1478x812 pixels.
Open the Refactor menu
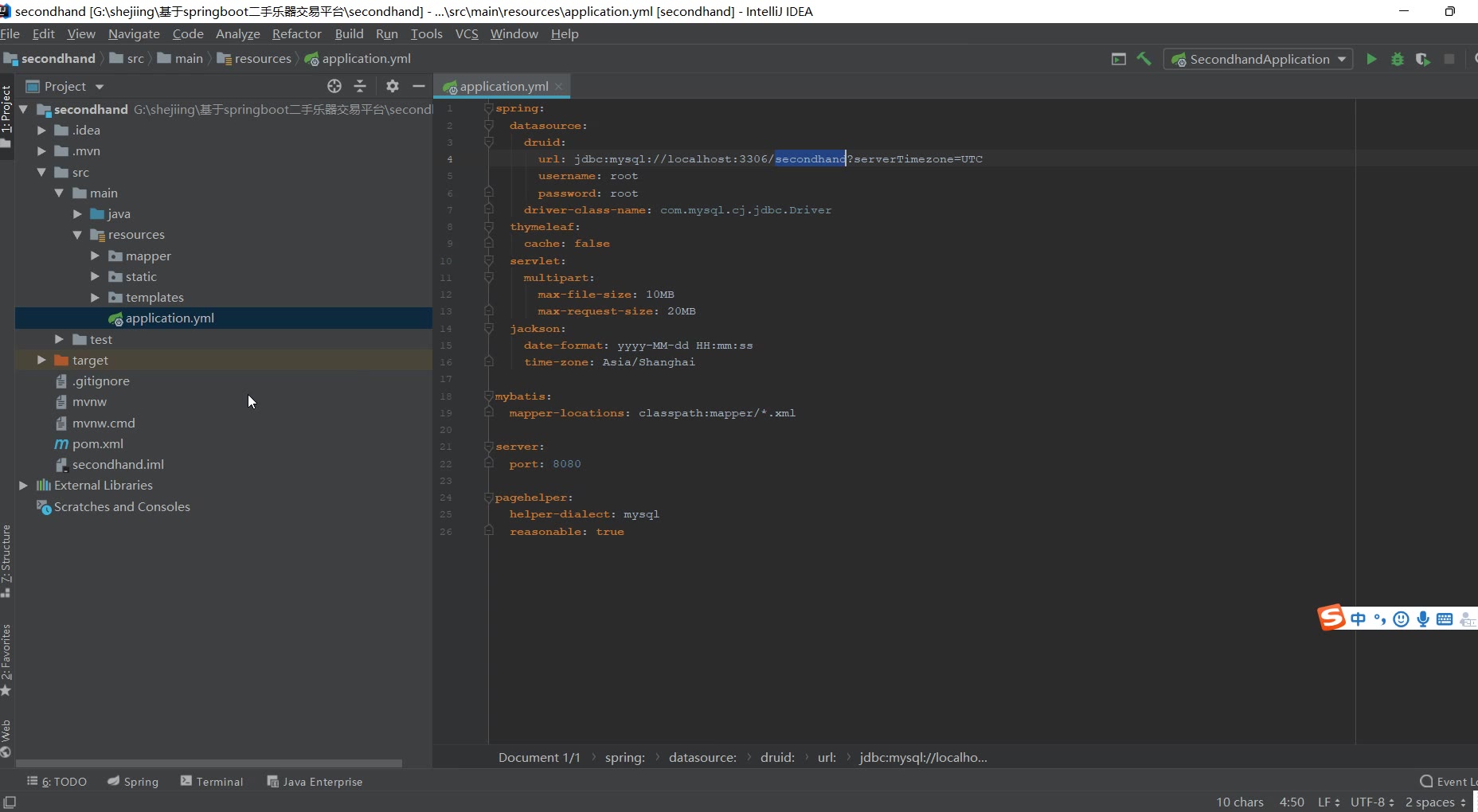pos(296,33)
